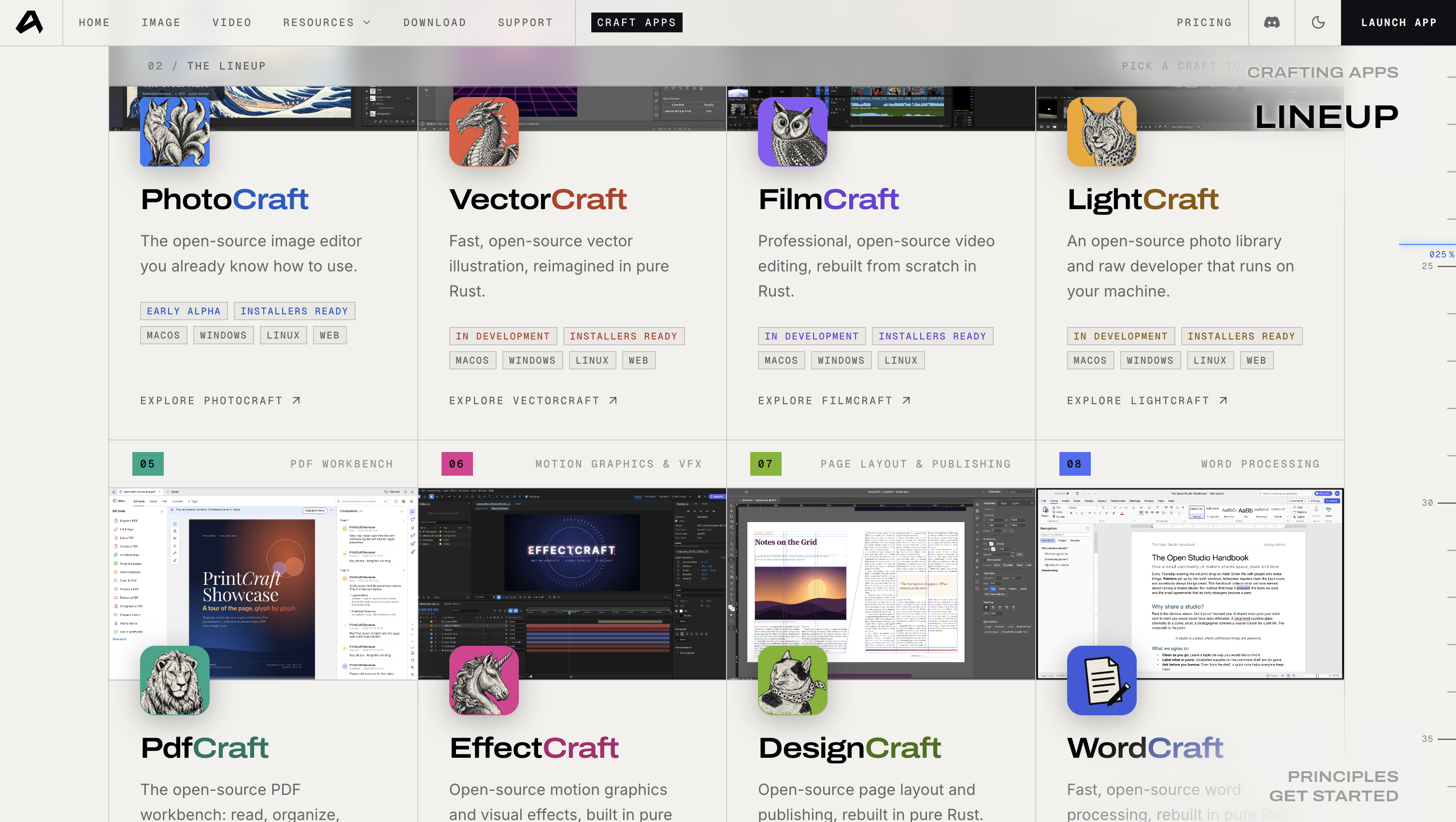
Task: Follow the Explore PhotoCraft link
Action: [220, 400]
